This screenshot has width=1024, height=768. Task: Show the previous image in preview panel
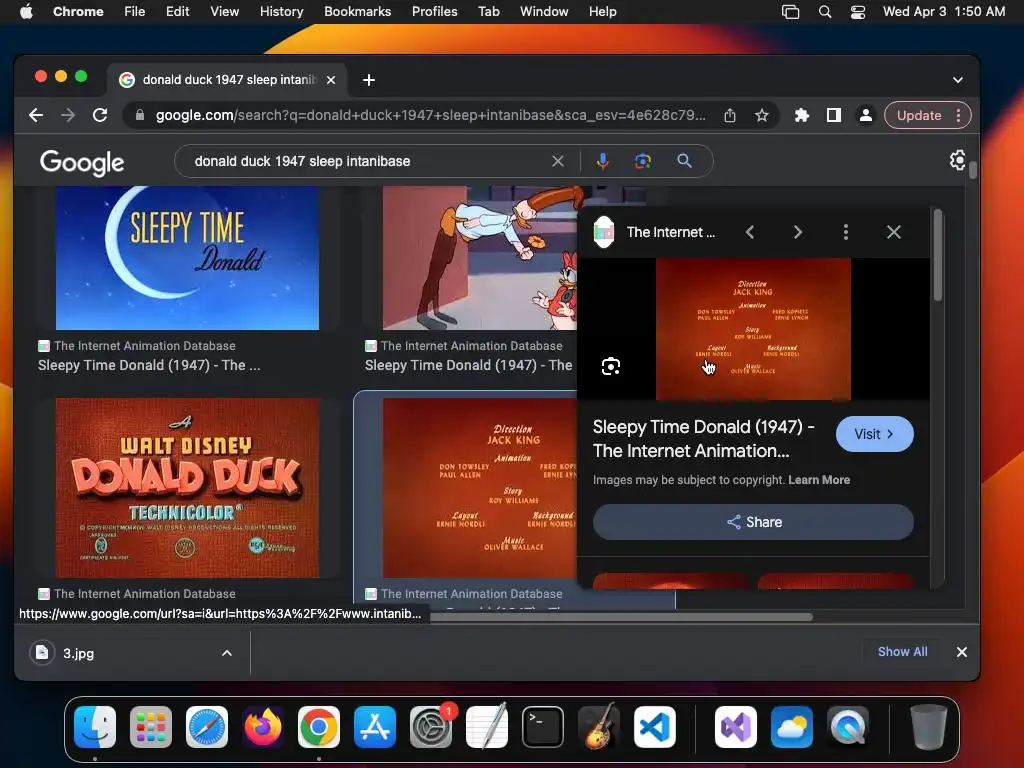750,232
